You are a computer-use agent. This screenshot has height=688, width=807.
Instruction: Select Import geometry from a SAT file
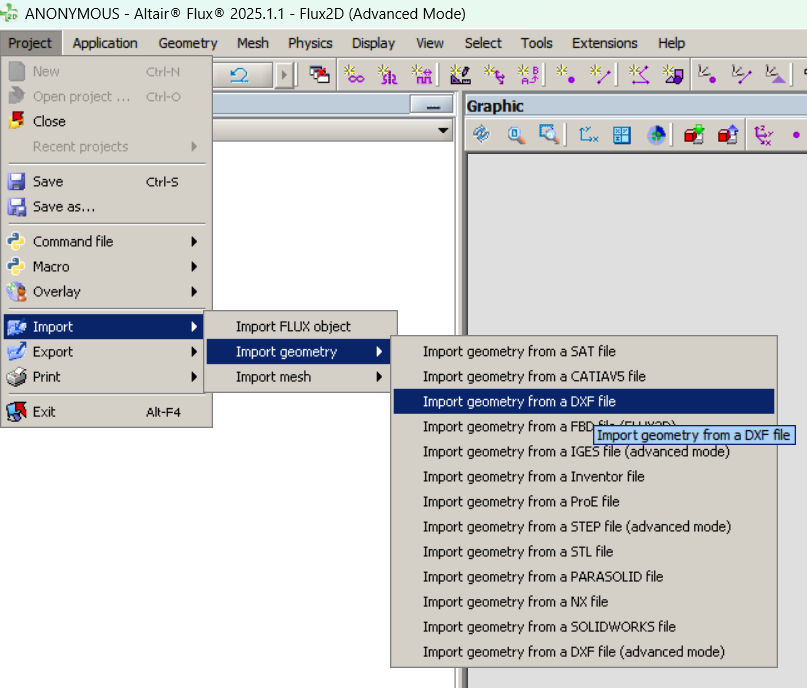[x=584, y=351]
